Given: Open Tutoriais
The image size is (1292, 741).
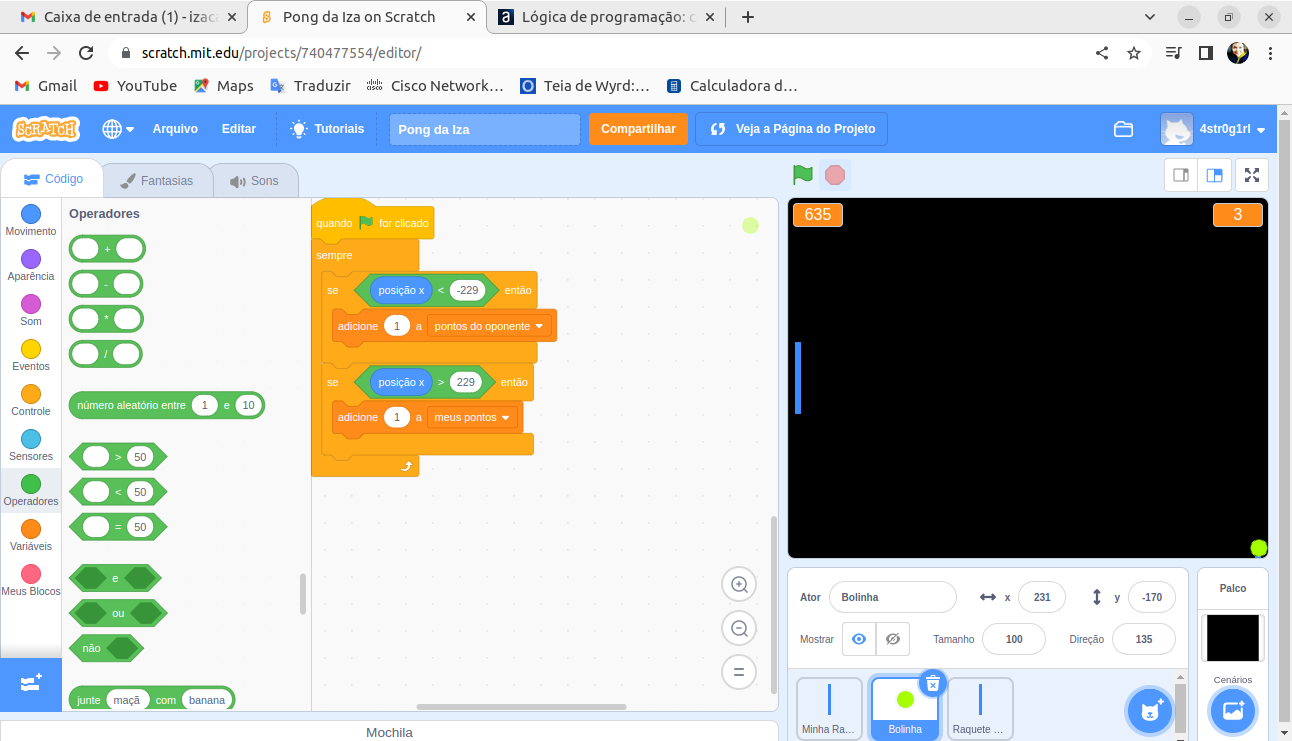Looking at the screenshot, I should click(327, 129).
